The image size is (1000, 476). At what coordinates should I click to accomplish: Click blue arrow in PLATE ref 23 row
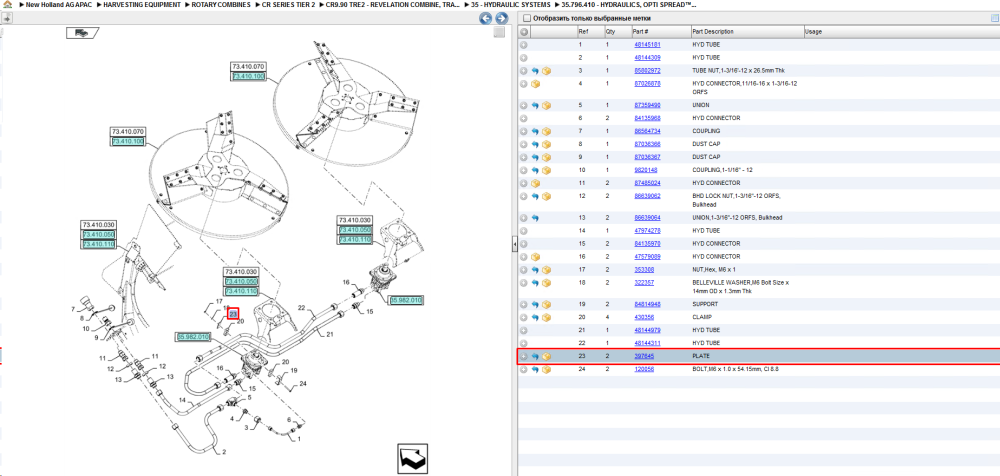tap(535, 356)
